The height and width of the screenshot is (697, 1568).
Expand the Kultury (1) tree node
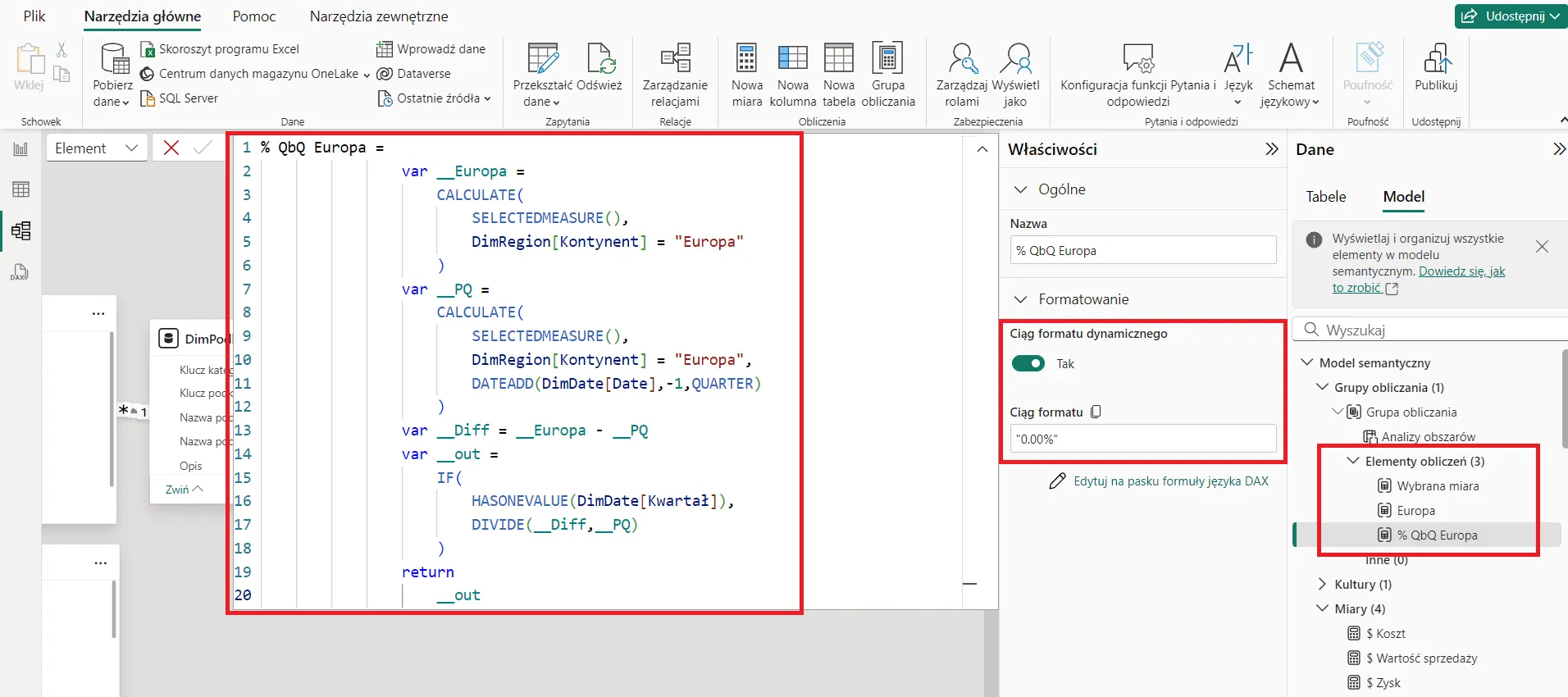(1322, 584)
